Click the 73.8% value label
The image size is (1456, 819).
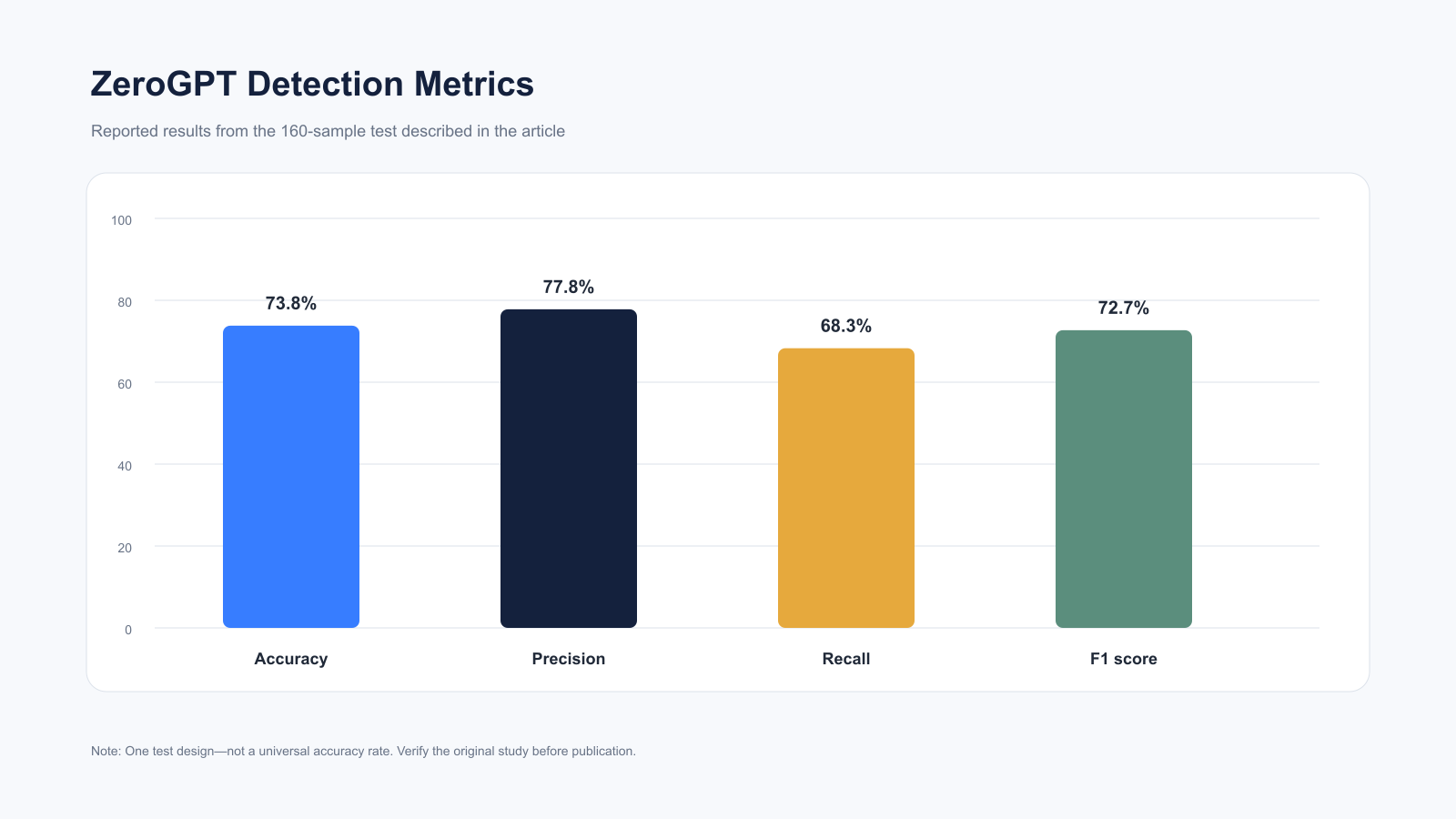point(291,303)
